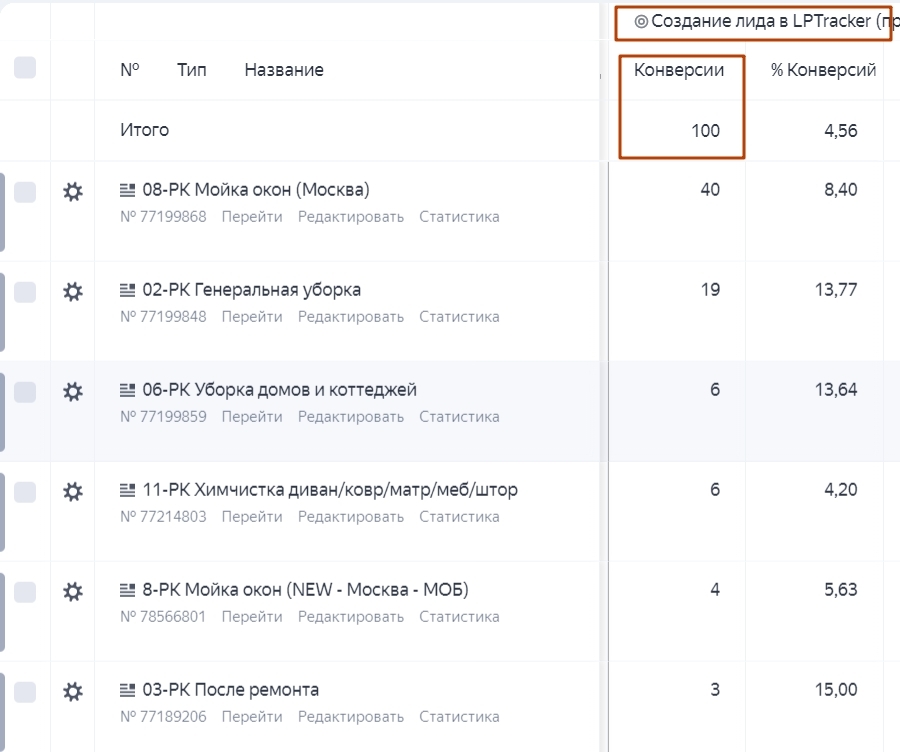The height and width of the screenshot is (752, 900).
Task: Sort campaigns by Название column
Action: point(284,70)
